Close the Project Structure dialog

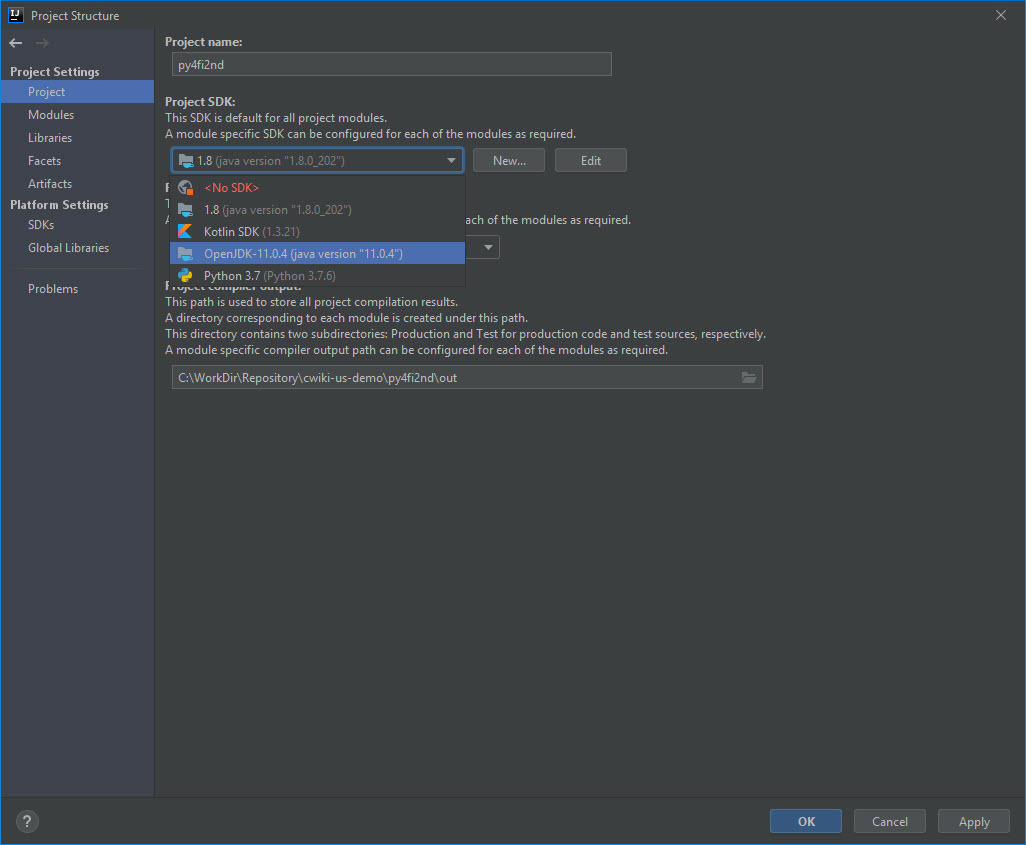coord(1000,15)
